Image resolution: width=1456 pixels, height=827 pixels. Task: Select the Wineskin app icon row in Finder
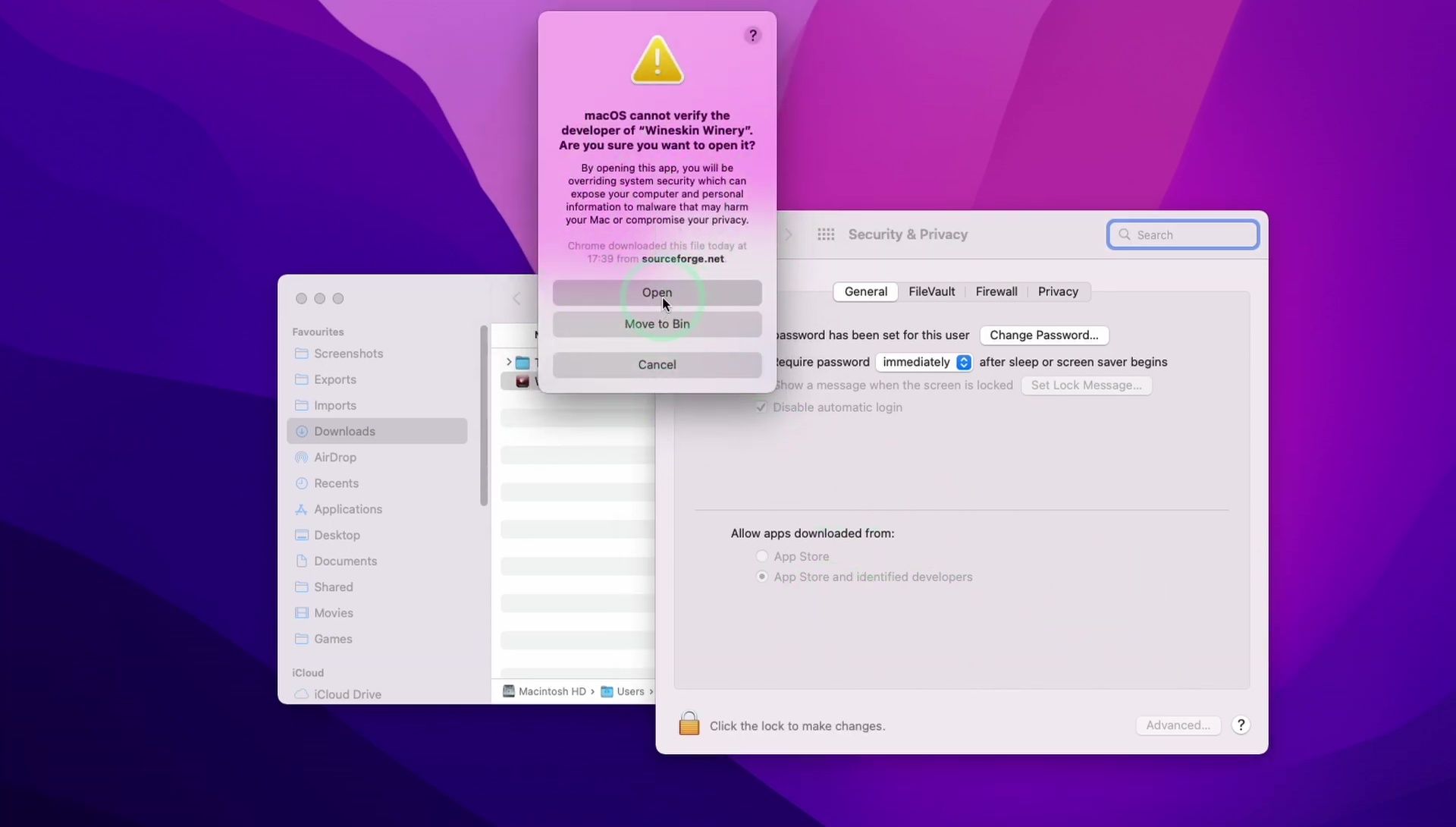coord(522,382)
